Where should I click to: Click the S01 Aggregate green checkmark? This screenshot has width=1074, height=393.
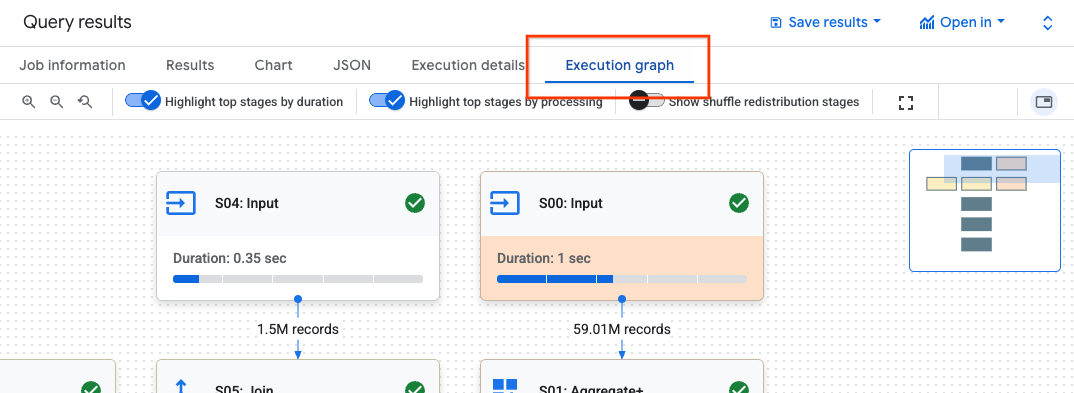coord(738,388)
